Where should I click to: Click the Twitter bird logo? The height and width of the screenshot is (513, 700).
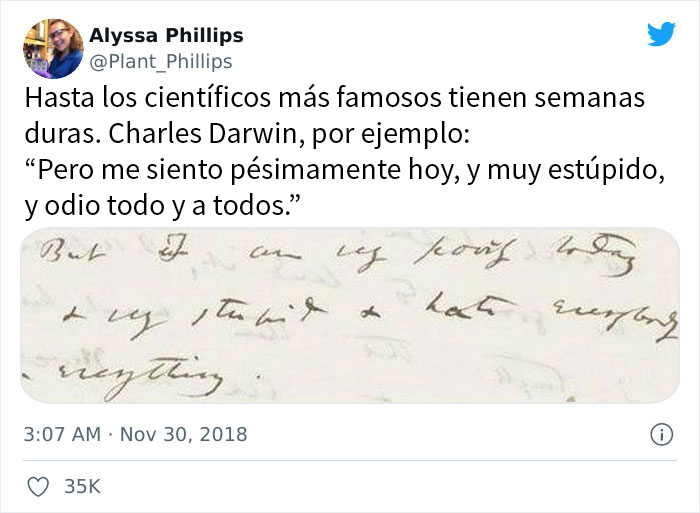(x=661, y=34)
